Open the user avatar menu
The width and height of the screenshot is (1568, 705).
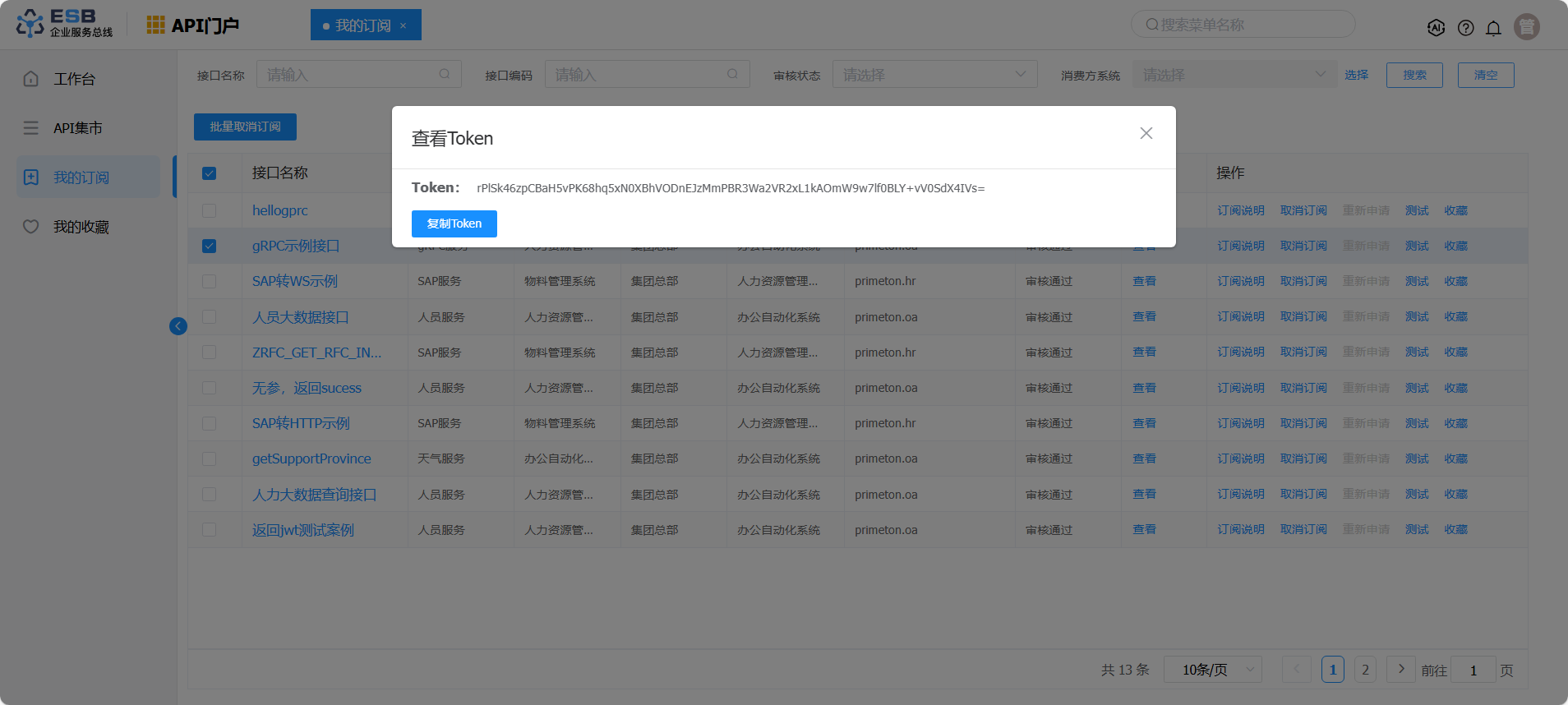point(1526,27)
